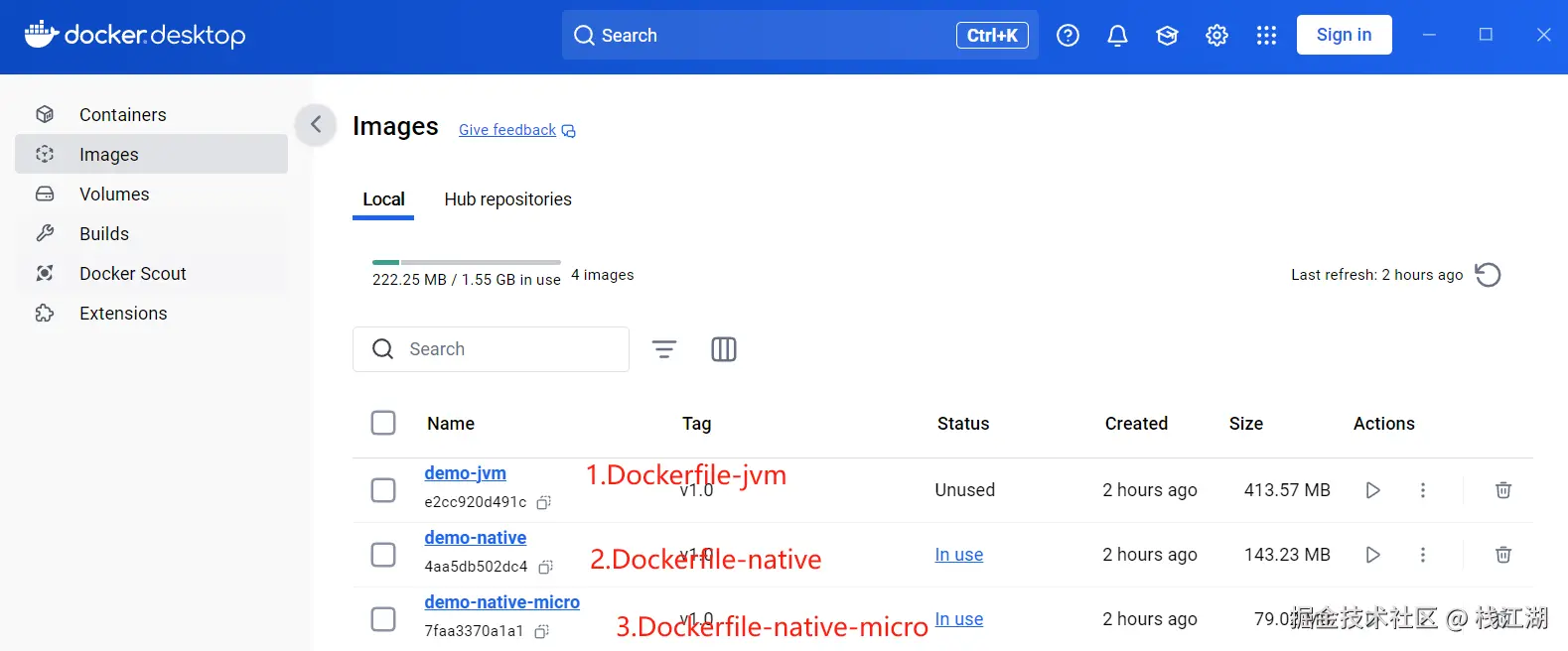
Task: Open the filter options icon
Action: point(664,349)
